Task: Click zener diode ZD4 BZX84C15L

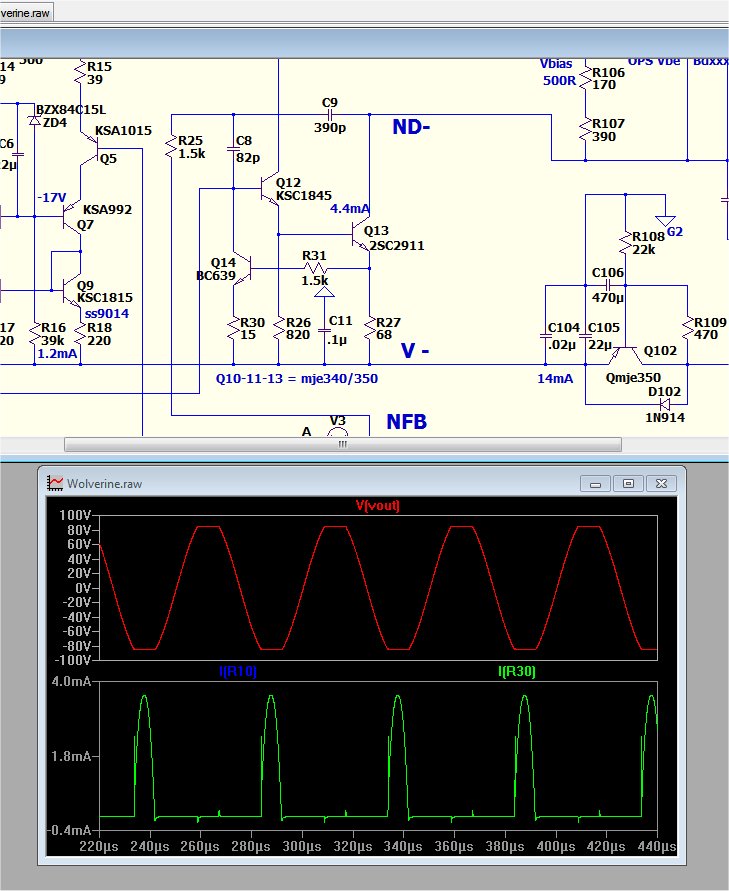Action: (x=35, y=120)
